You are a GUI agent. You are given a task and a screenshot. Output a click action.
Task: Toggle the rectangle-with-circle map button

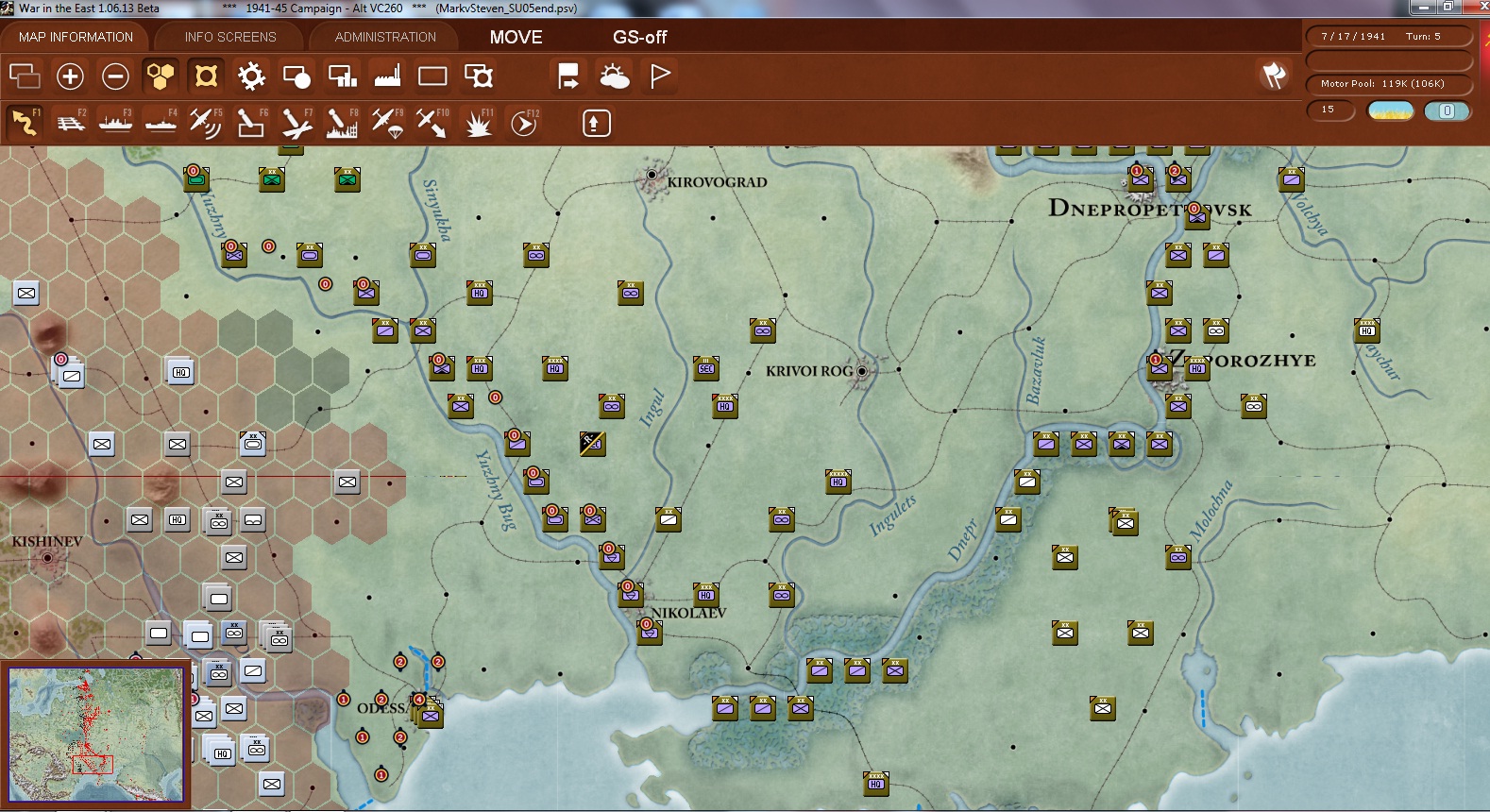point(296,76)
